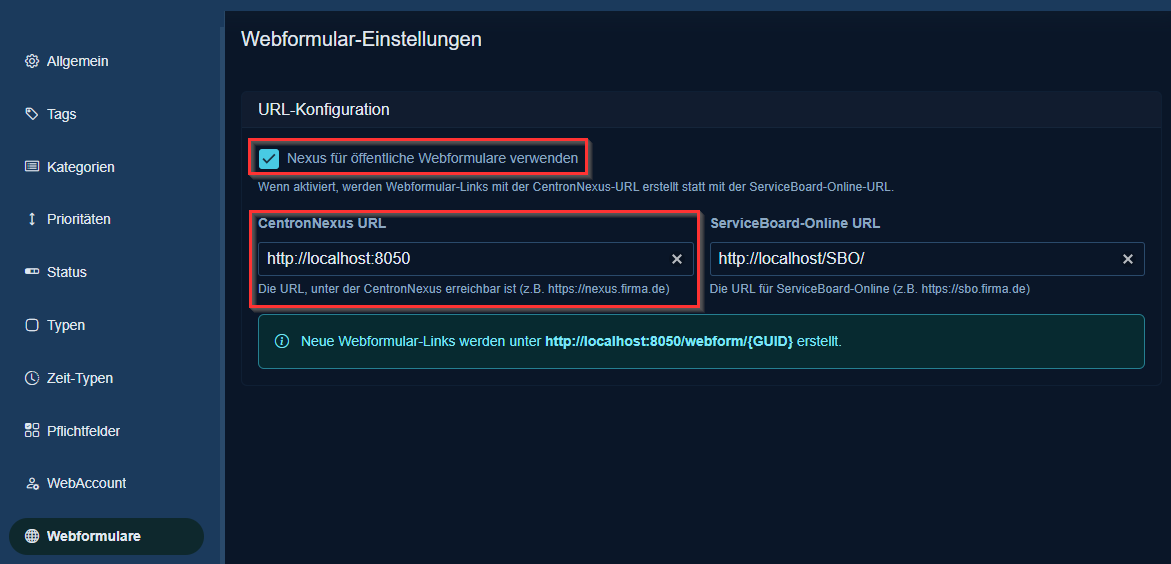Open Zeit-Typen settings
This screenshot has height=564, width=1171.
tap(106, 378)
